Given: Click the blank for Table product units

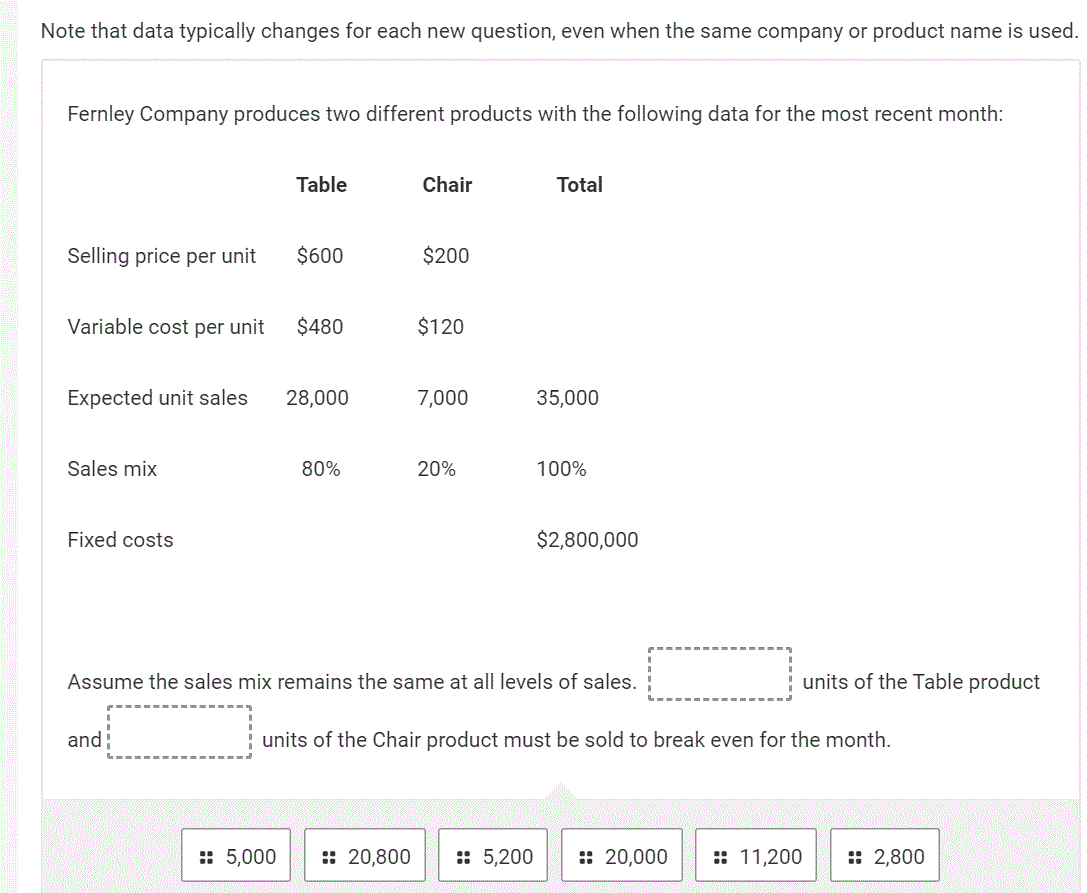Looking at the screenshot, I should tap(720, 675).
